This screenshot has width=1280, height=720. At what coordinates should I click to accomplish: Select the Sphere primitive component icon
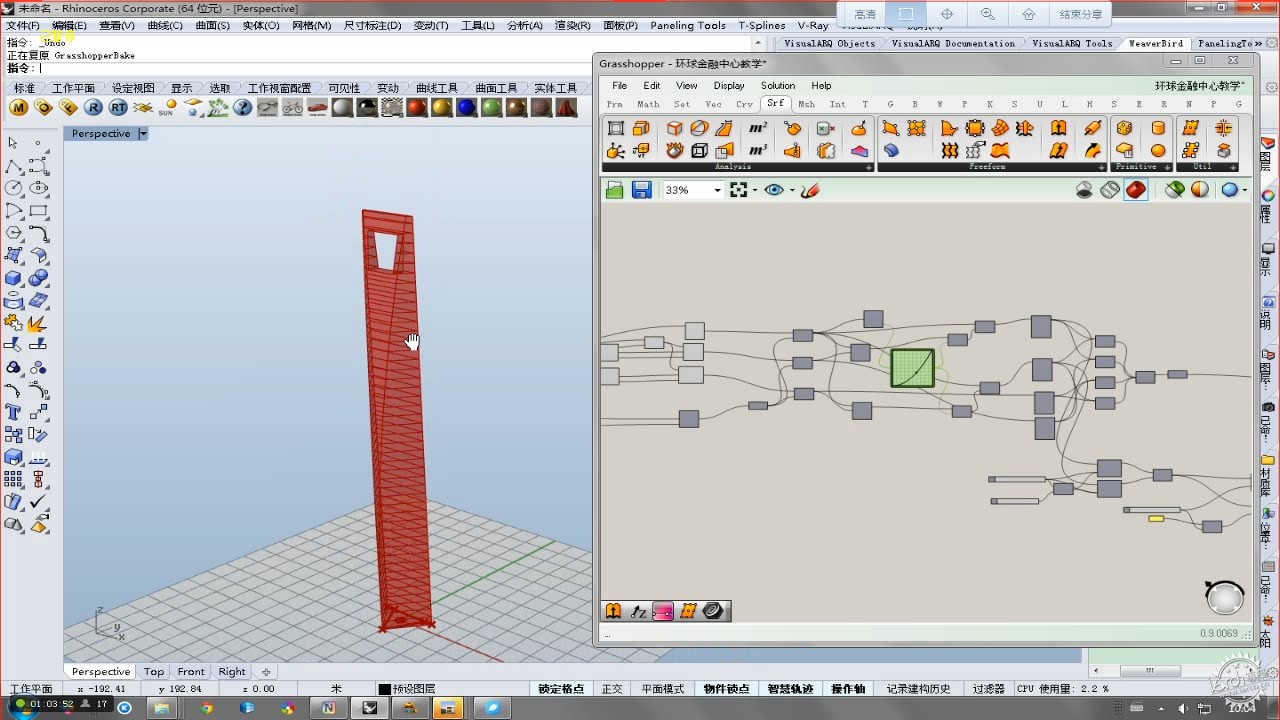pos(1158,150)
